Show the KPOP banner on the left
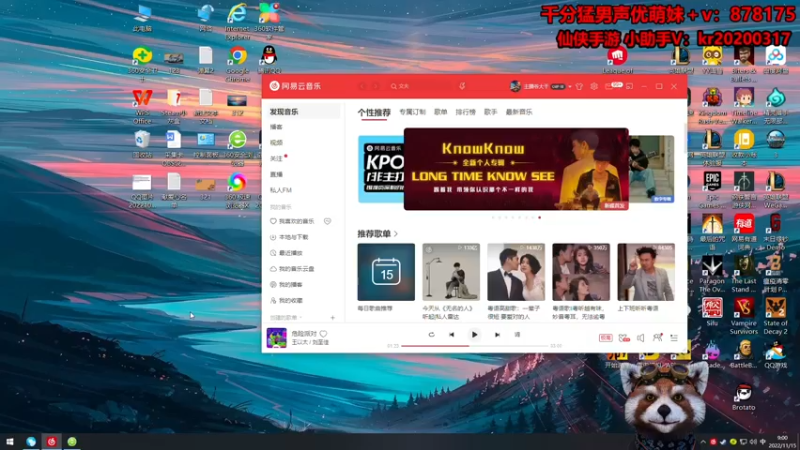The image size is (800, 450). click(x=381, y=169)
